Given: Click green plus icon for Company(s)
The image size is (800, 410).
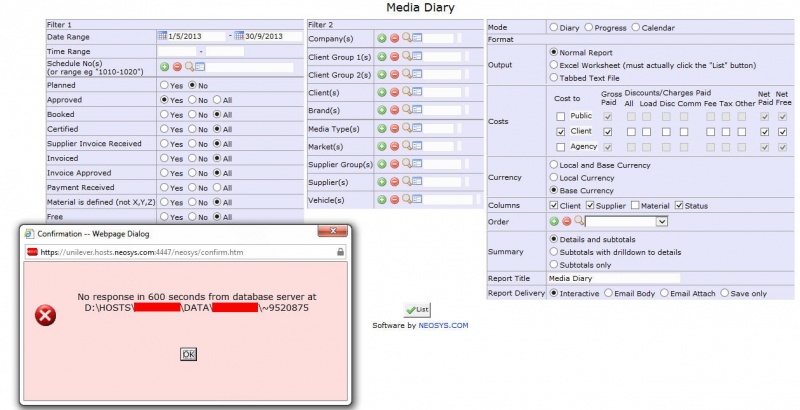Looking at the screenshot, I should (x=382, y=38).
